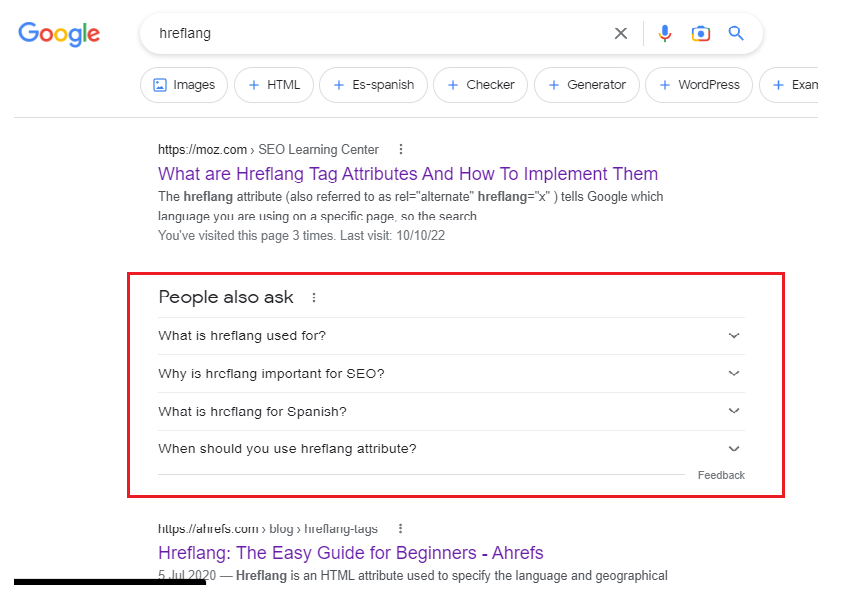The image size is (858, 591).
Task: Select the Images filter chip
Action: [x=184, y=85]
